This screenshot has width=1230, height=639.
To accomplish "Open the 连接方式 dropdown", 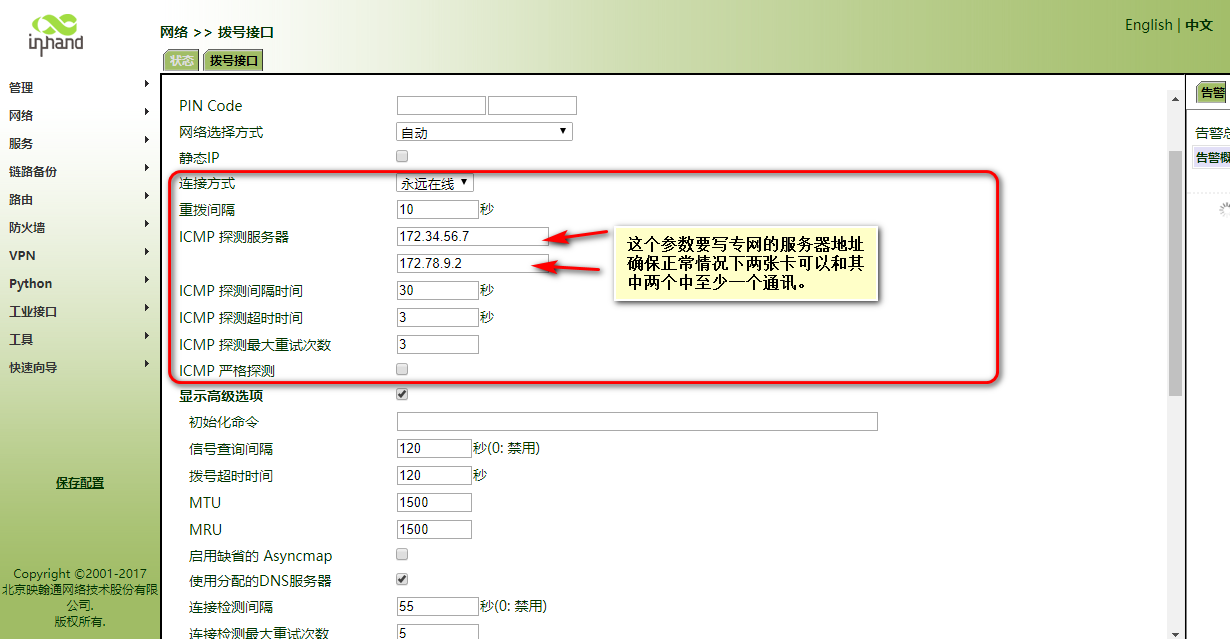I will coord(435,183).
